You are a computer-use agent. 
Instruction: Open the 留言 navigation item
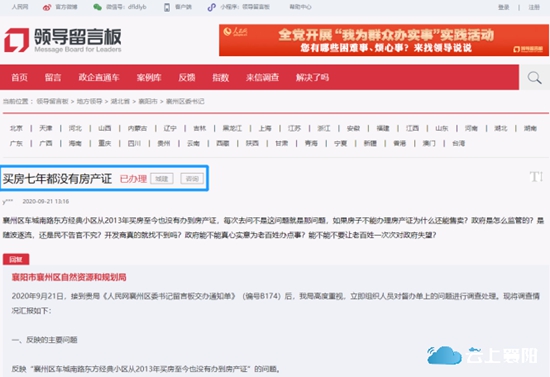pos(53,78)
